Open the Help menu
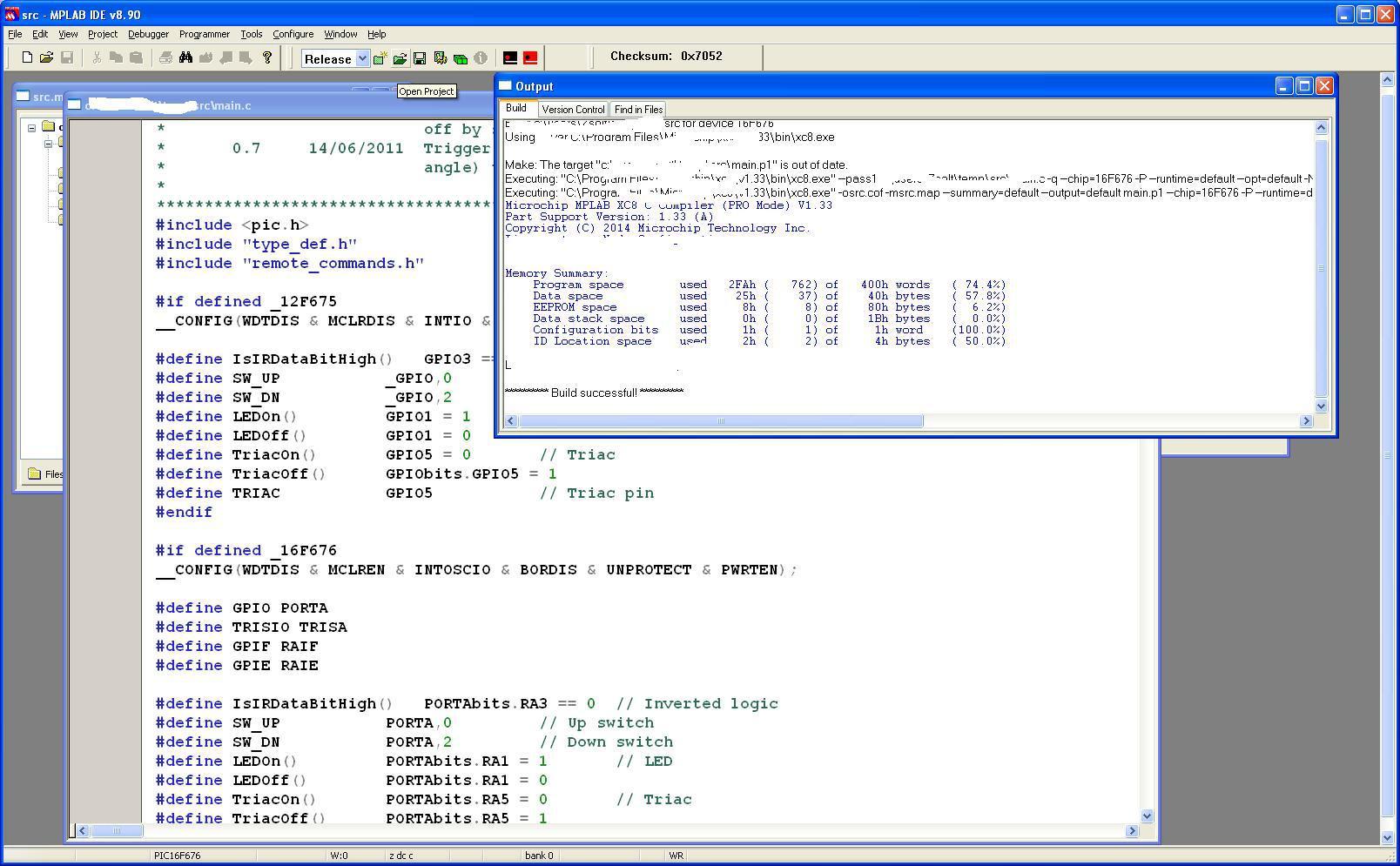 [377, 34]
